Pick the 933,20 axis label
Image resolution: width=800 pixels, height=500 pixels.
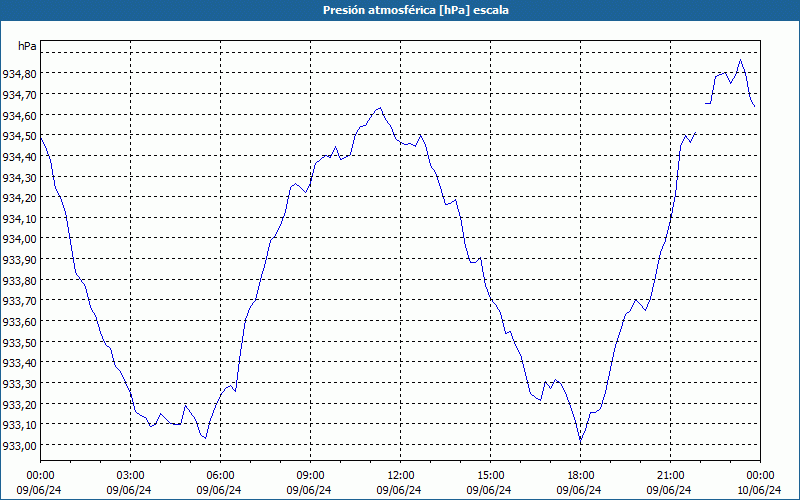point(19,404)
